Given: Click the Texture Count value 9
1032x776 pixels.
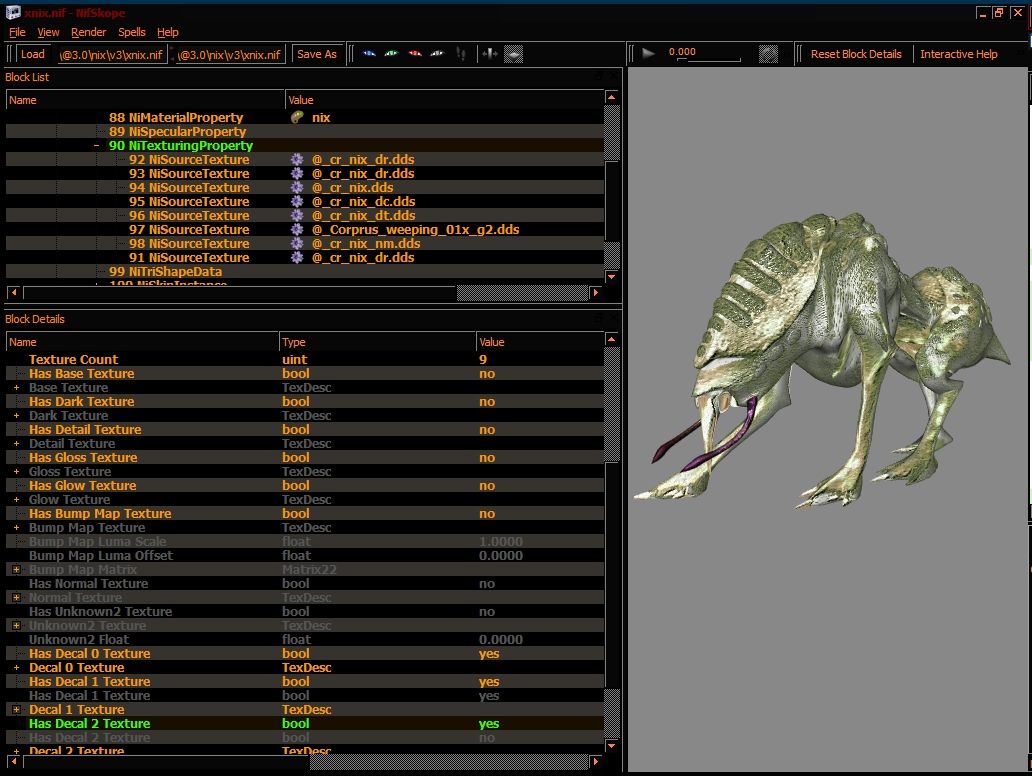Looking at the screenshot, I should [483, 359].
